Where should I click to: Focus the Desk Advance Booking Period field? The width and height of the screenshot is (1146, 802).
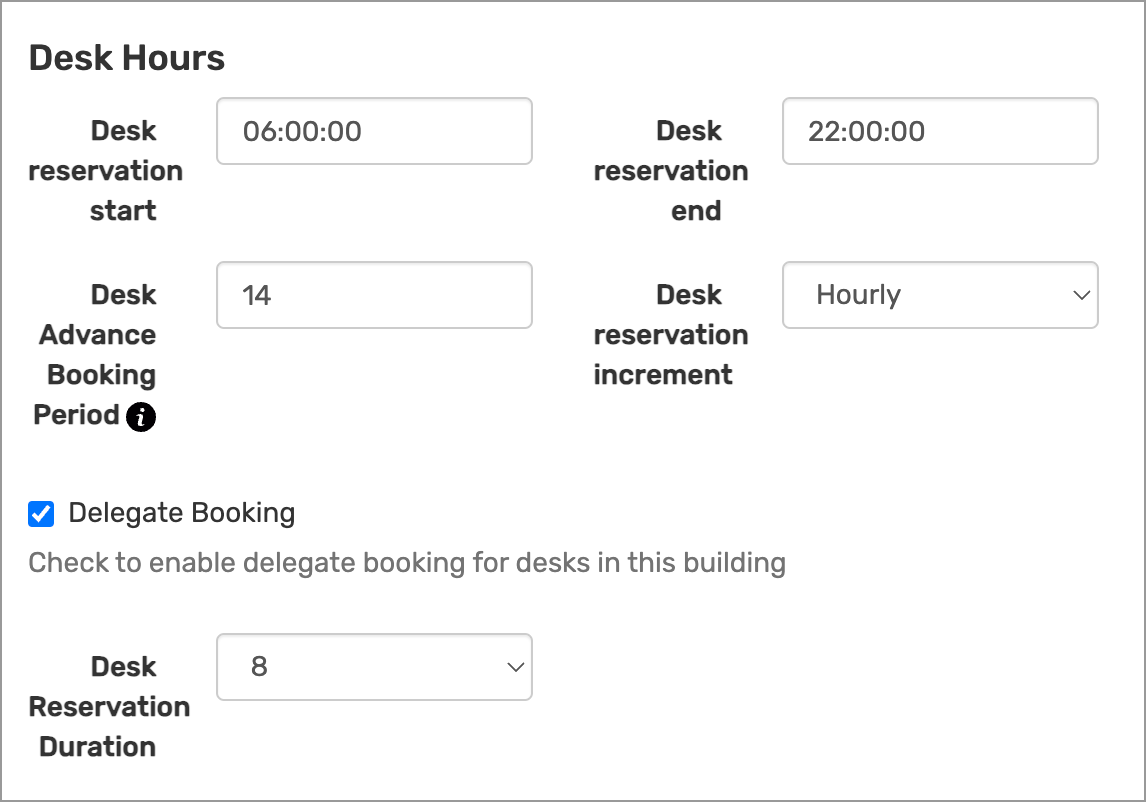click(x=374, y=295)
